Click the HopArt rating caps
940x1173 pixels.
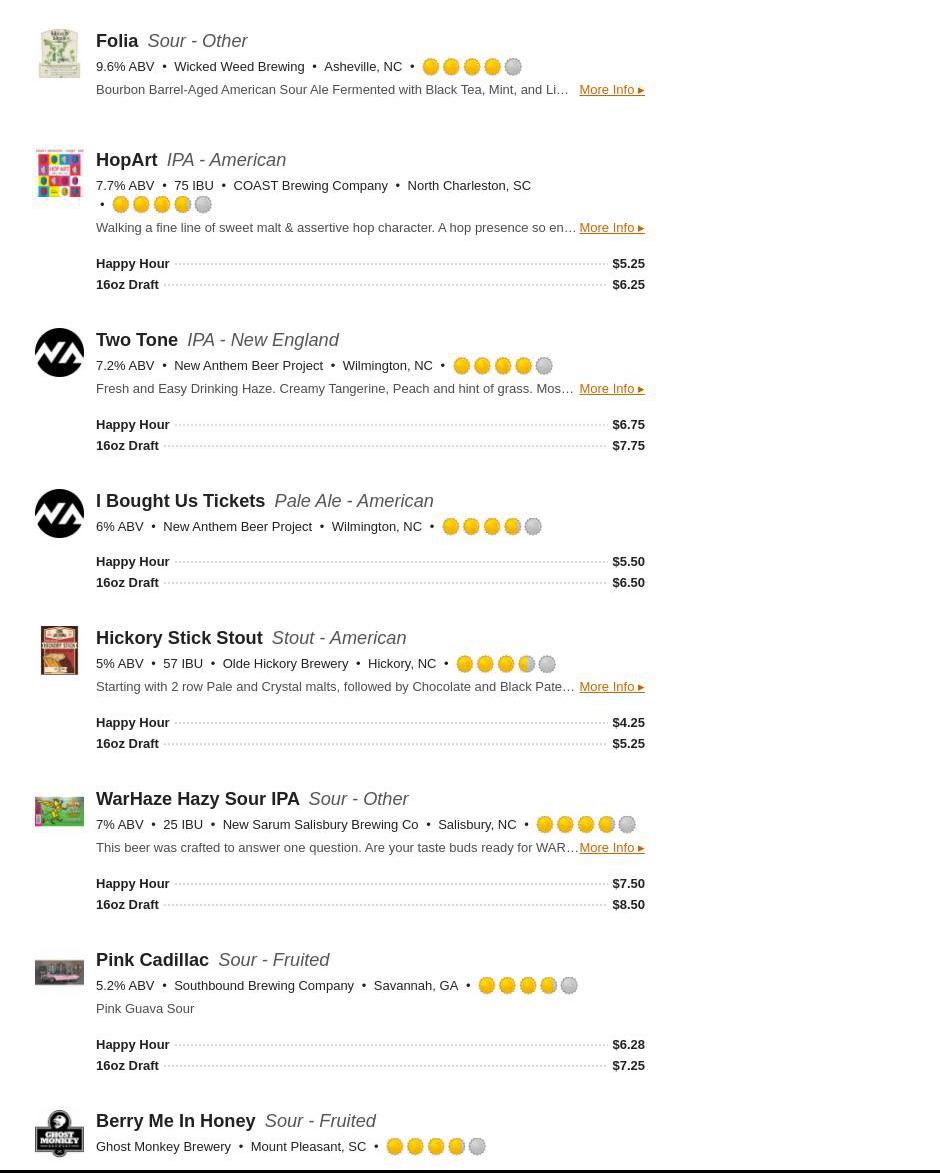pos(161,205)
